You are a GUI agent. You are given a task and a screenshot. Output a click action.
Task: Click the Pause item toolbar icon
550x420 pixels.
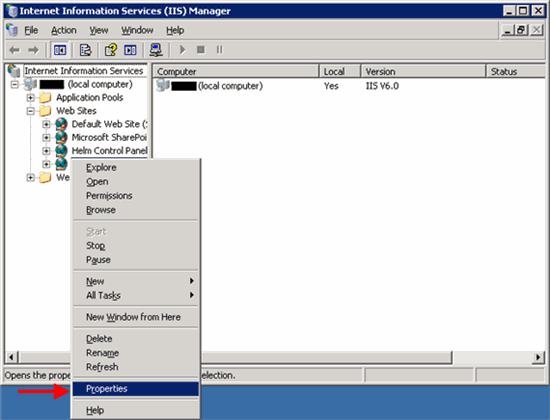point(219,50)
